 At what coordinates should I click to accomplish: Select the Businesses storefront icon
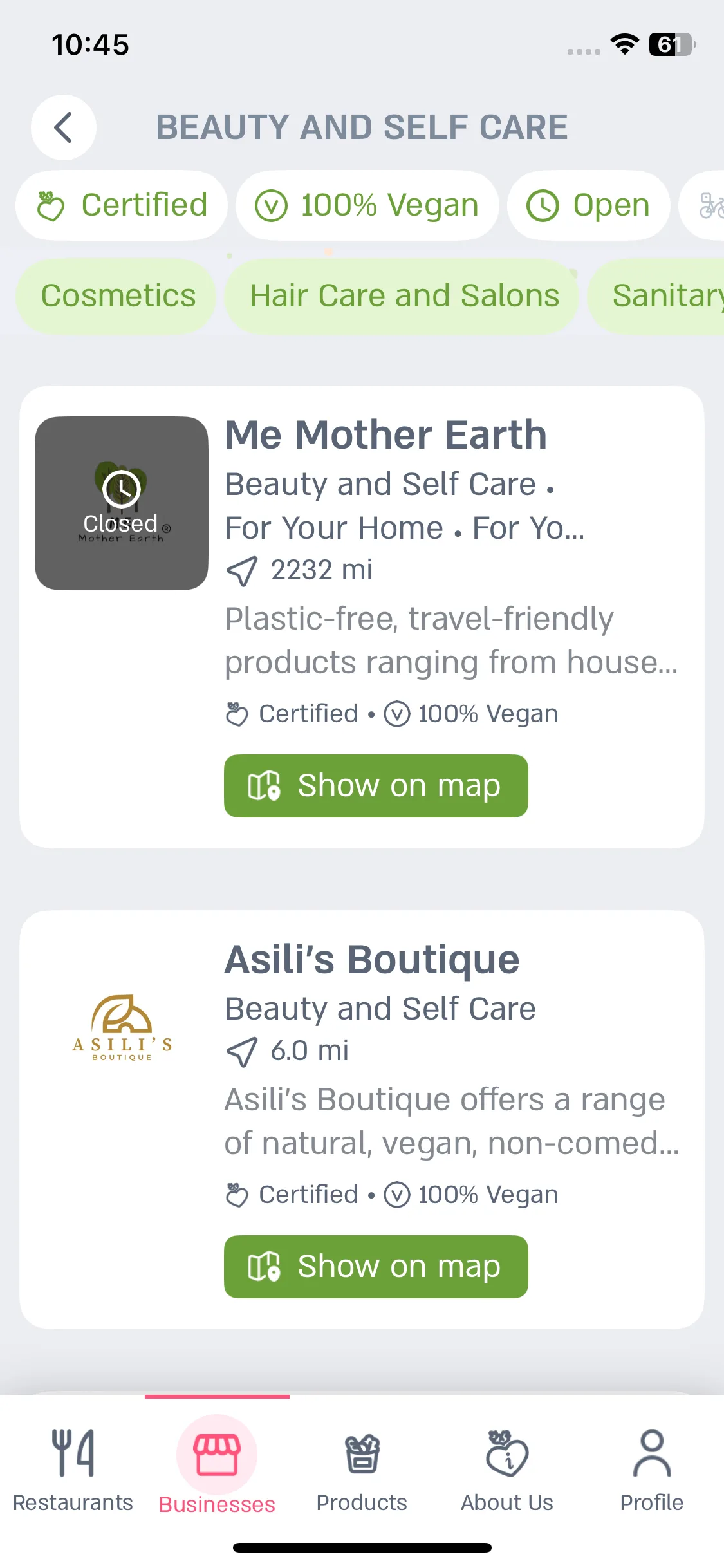pyautogui.click(x=217, y=1455)
